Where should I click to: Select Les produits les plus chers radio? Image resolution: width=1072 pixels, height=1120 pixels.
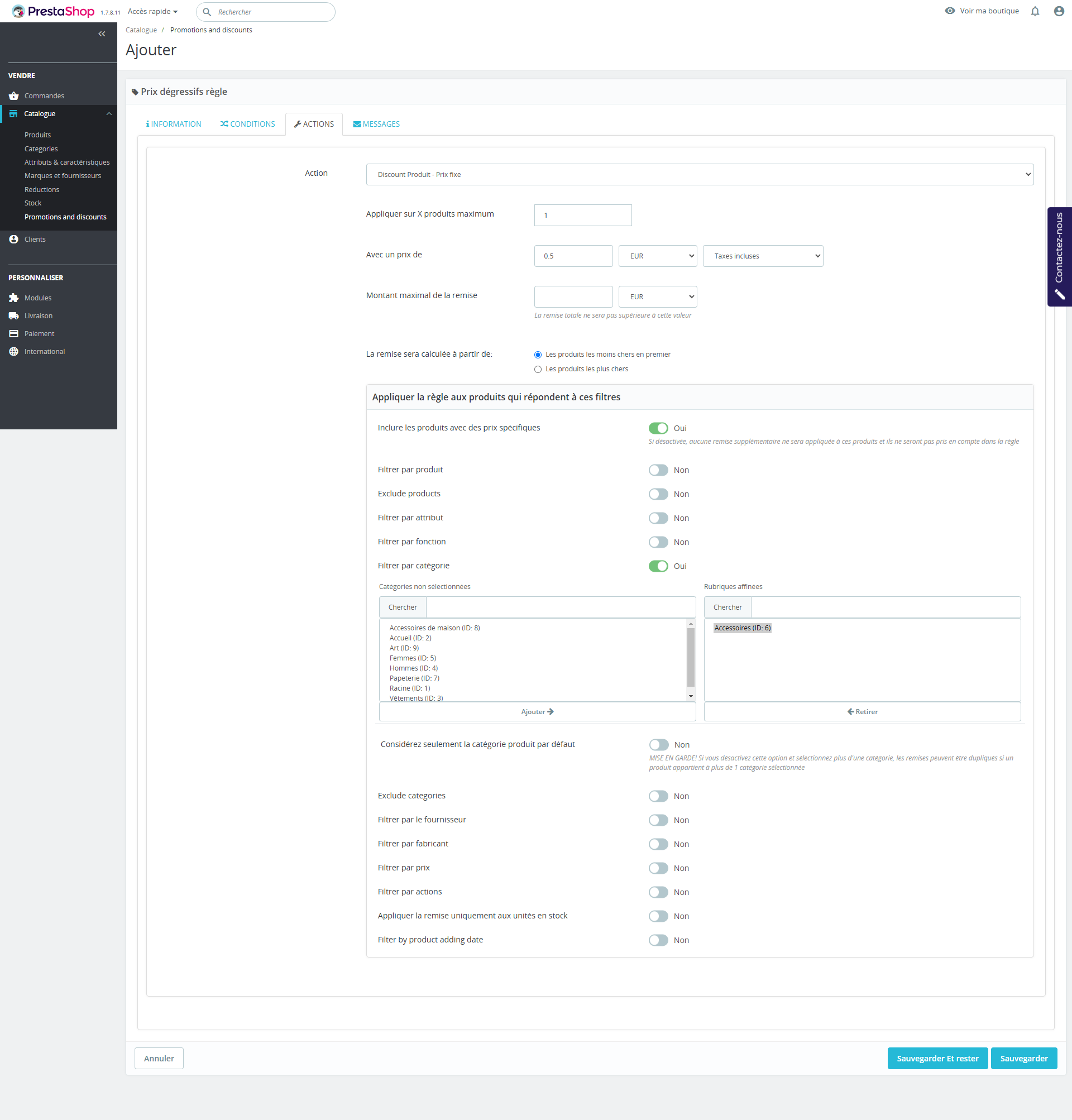click(x=538, y=370)
